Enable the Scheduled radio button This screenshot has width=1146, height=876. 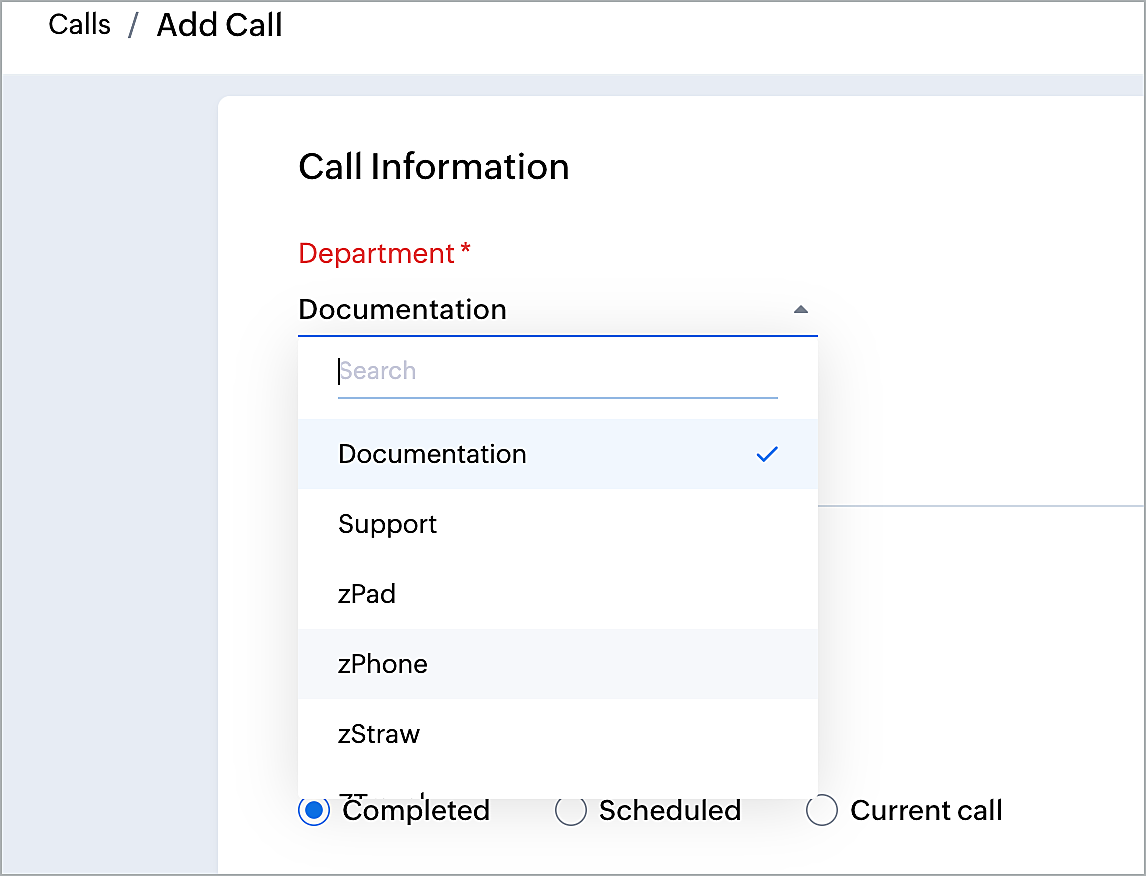point(571,810)
